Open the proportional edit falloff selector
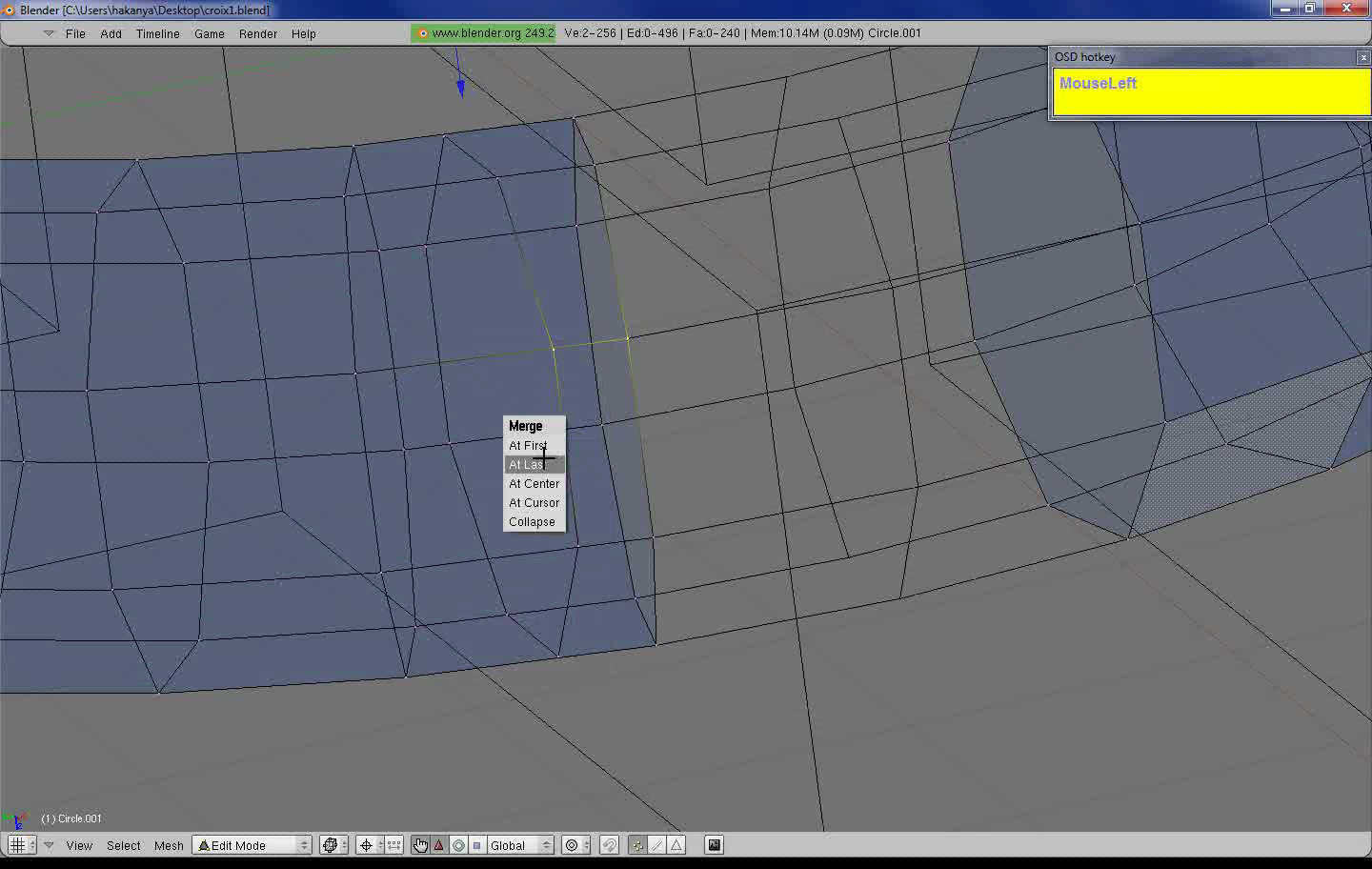Image resolution: width=1372 pixels, height=869 pixels. pyautogui.click(x=575, y=845)
